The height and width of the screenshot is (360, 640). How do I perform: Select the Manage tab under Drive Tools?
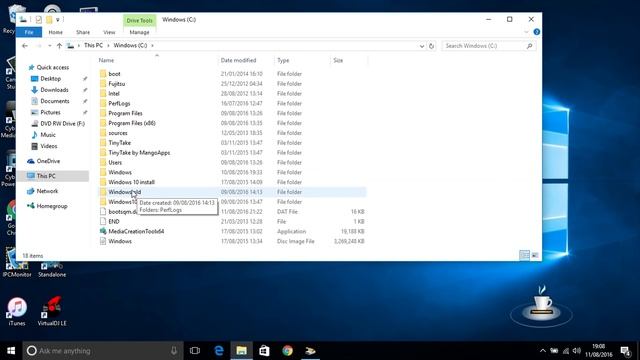[139, 32]
